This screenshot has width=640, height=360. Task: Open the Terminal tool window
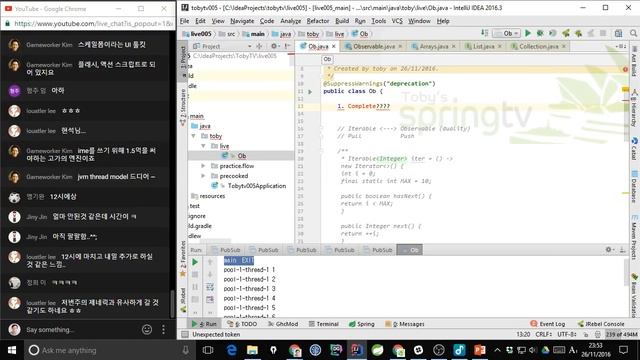(324, 324)
